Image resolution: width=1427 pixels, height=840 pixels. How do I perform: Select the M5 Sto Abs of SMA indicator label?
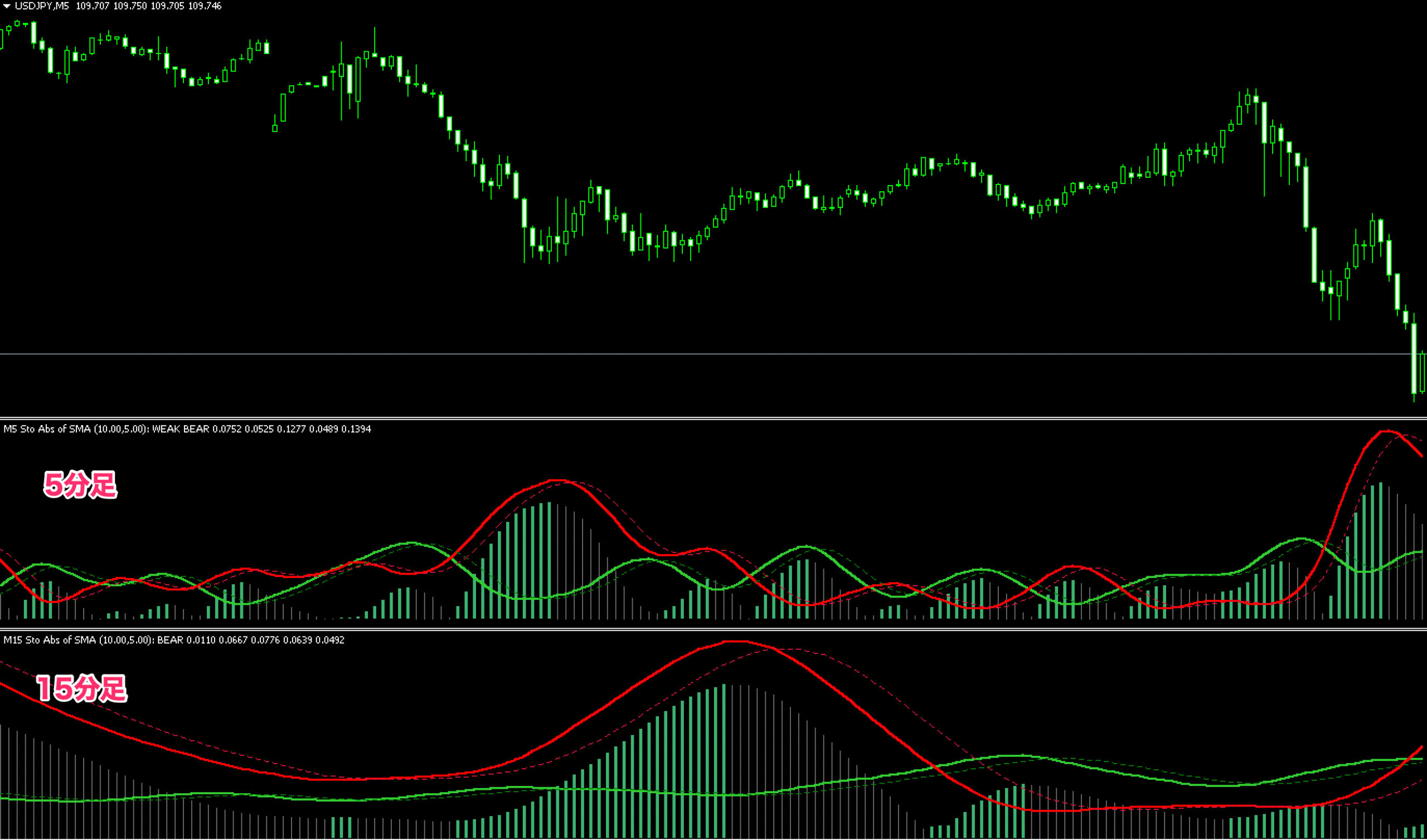(x=187, y=429)
